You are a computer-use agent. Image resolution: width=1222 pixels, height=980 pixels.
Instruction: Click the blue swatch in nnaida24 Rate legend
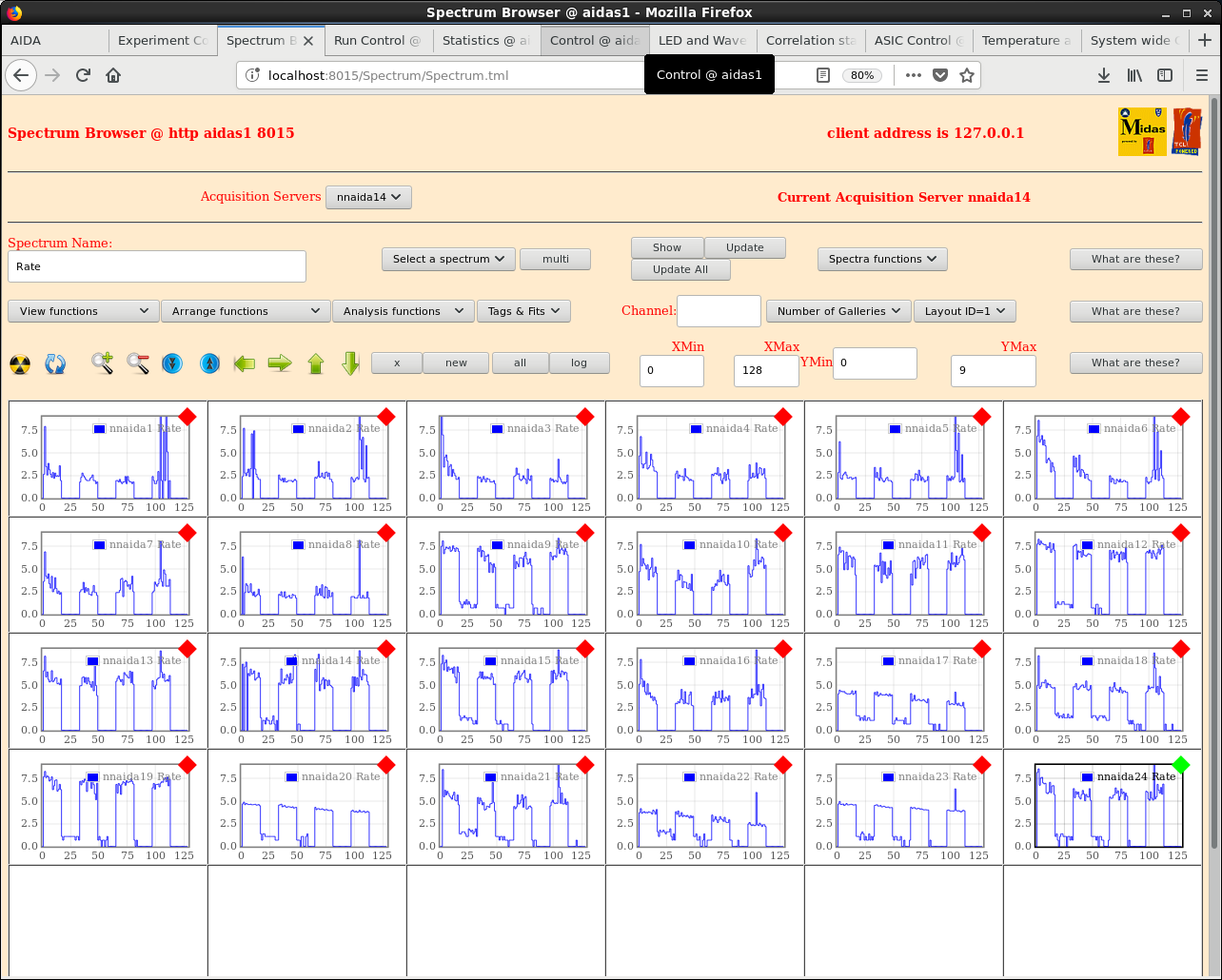click(x=1087, y=777)
